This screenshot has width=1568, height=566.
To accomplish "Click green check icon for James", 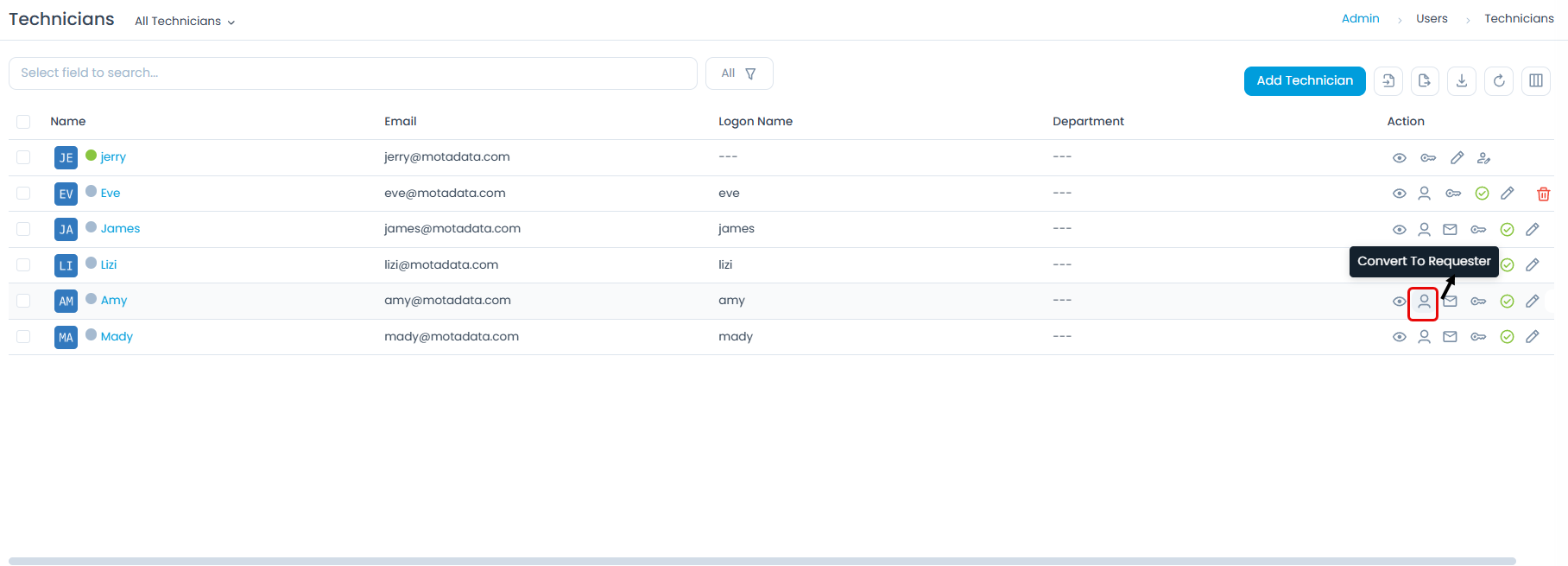I will pos(1507,230).
